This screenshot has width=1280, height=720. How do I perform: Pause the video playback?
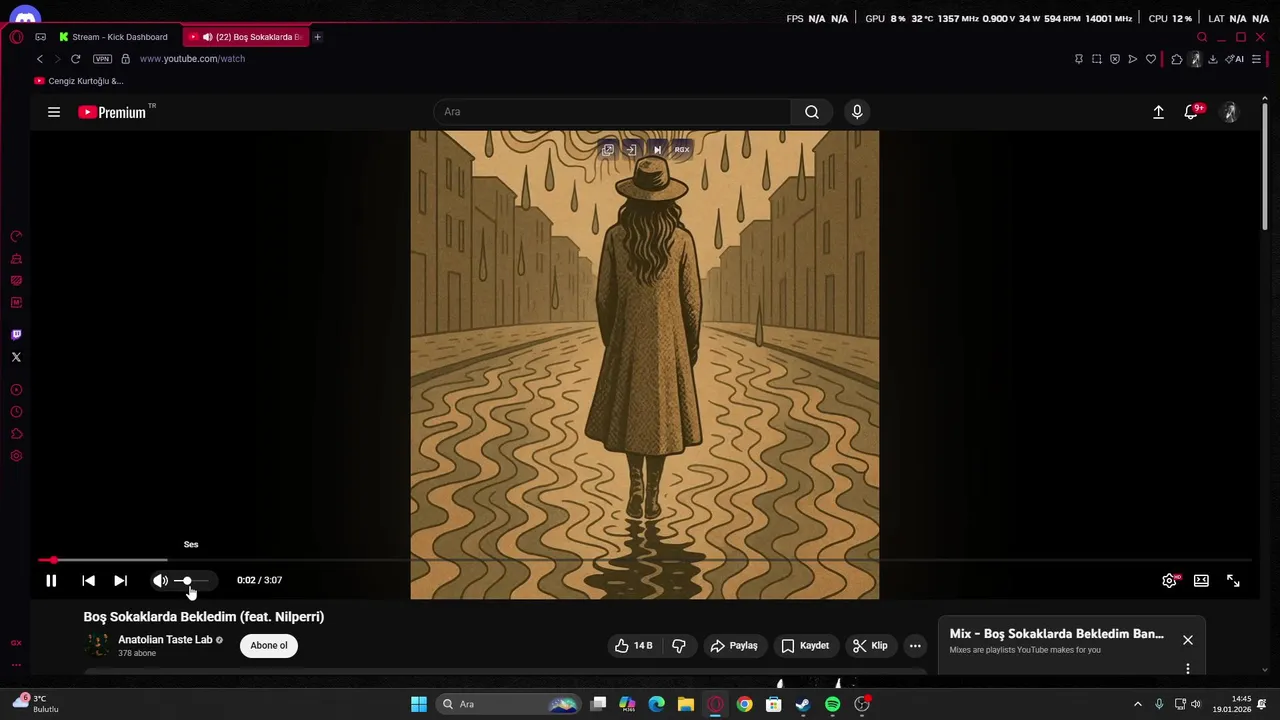click(51, 580)
